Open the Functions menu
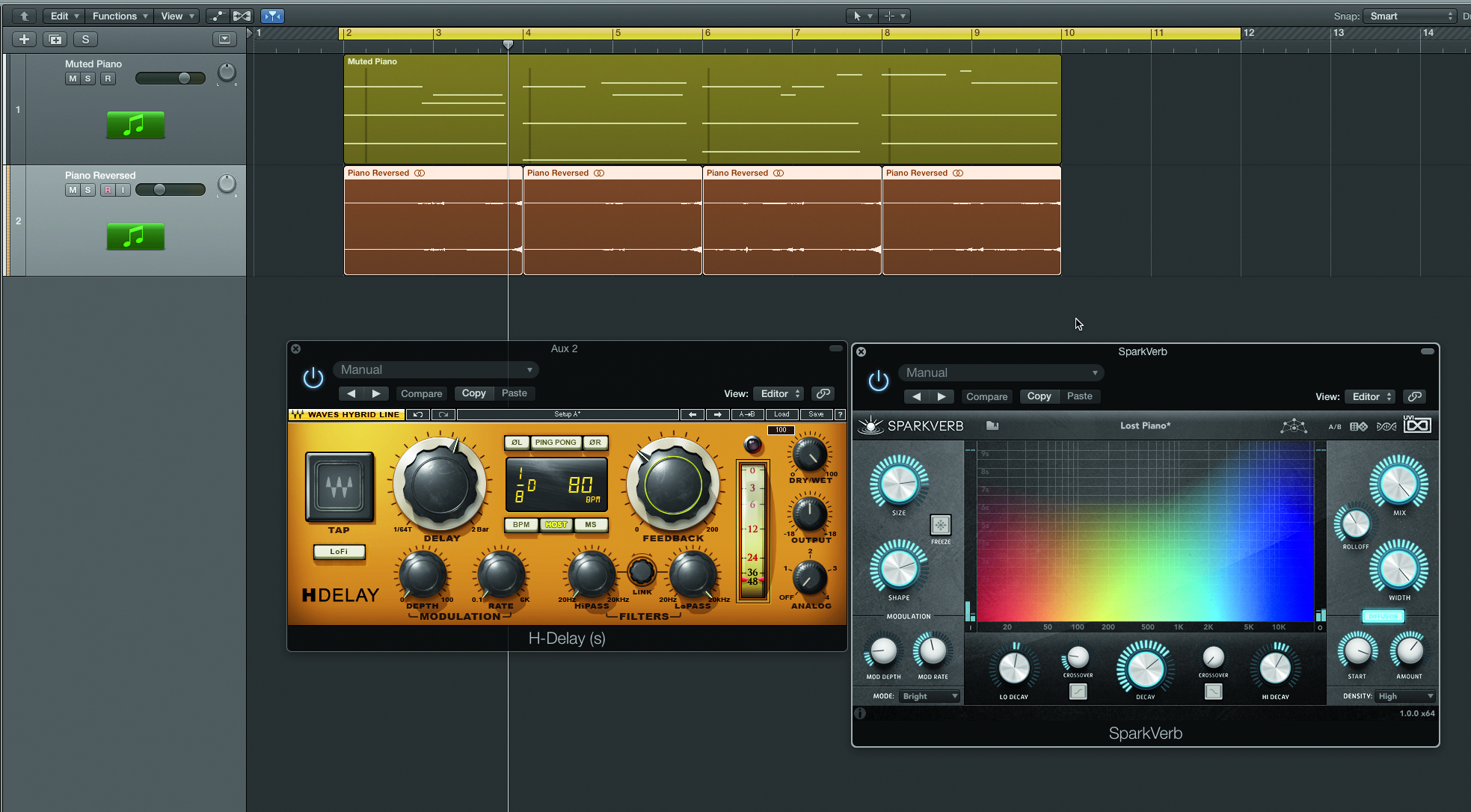This screenshot has width=1471, height=812. tap(119, 16)
